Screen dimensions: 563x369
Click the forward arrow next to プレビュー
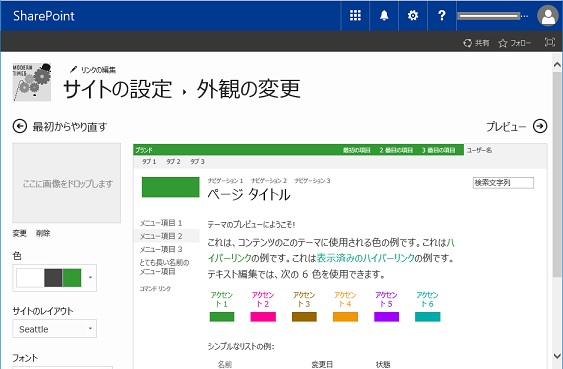[540, 126]
